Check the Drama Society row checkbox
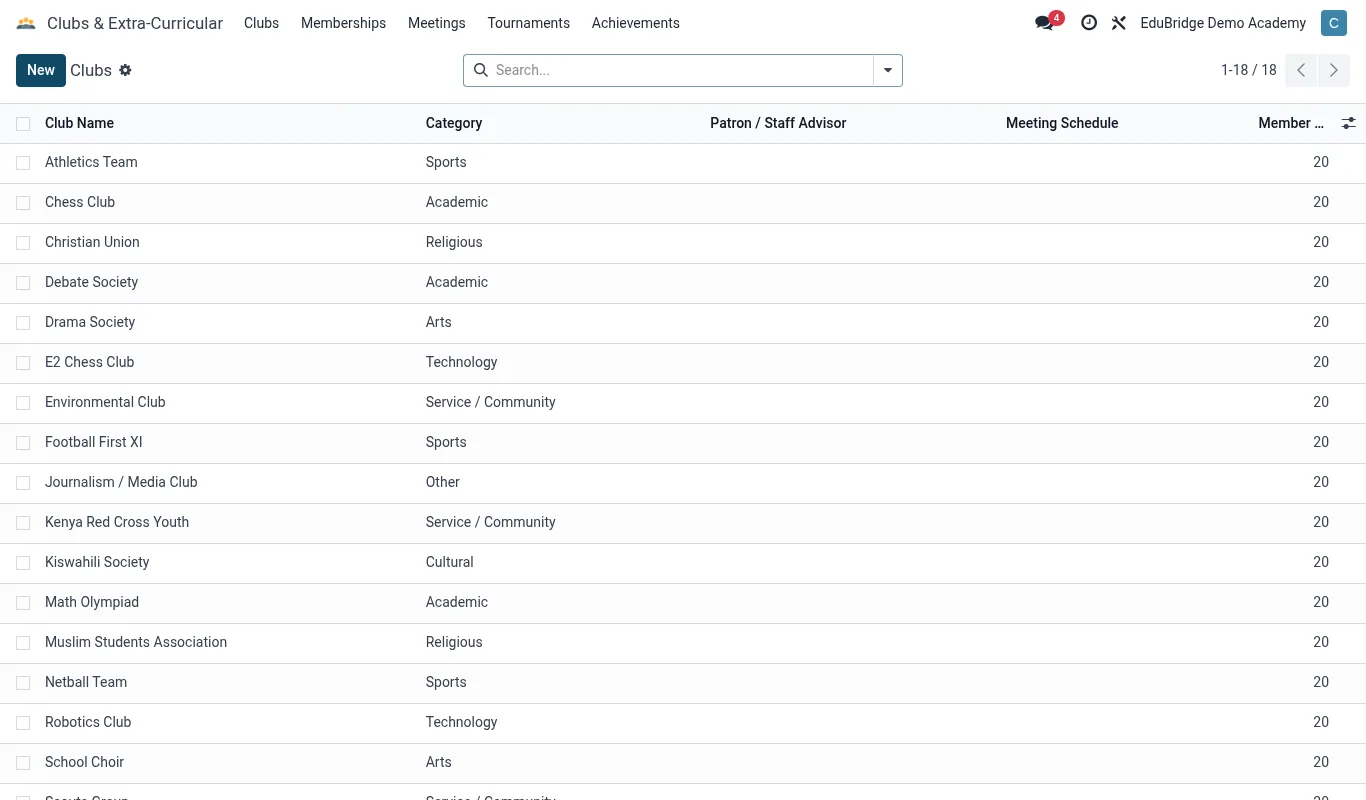The image size is (1366, 800). point(23,323)
